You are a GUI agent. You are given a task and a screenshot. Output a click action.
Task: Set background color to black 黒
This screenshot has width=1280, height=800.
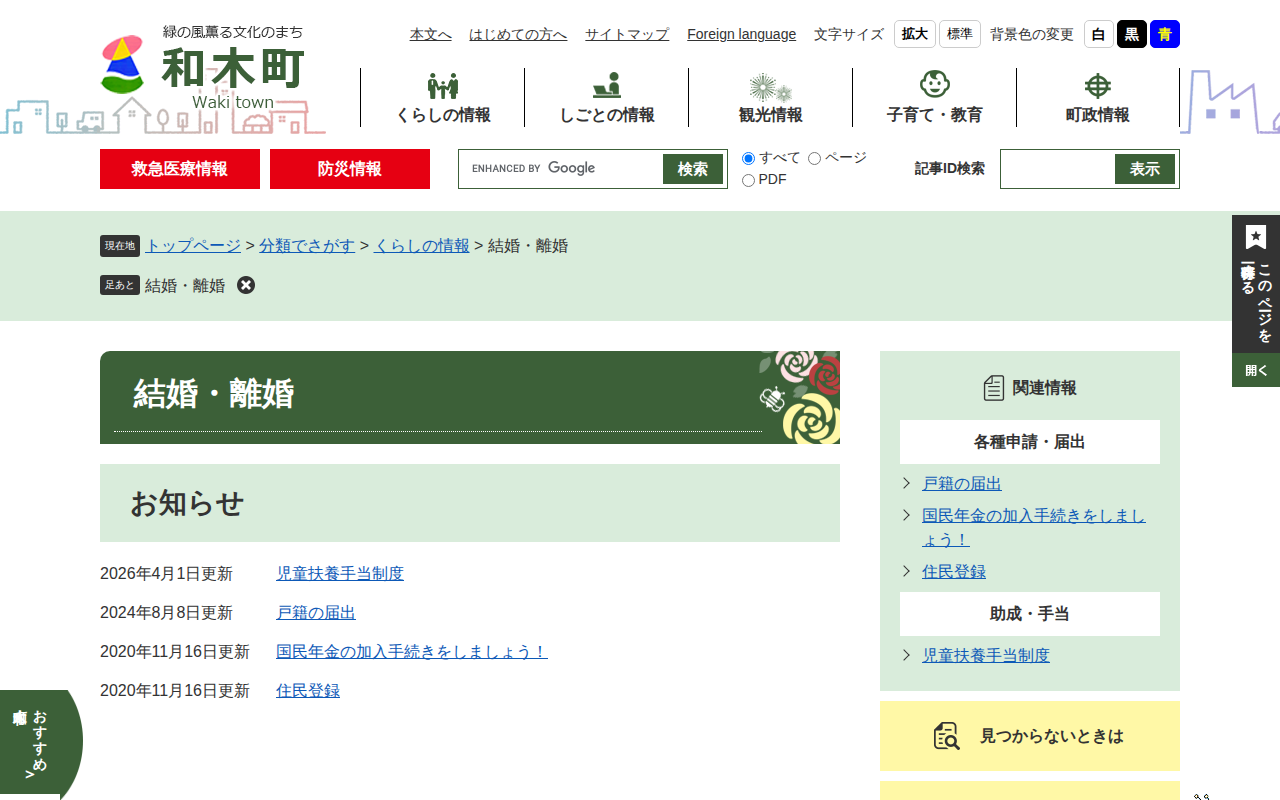tap(1132, 34)
